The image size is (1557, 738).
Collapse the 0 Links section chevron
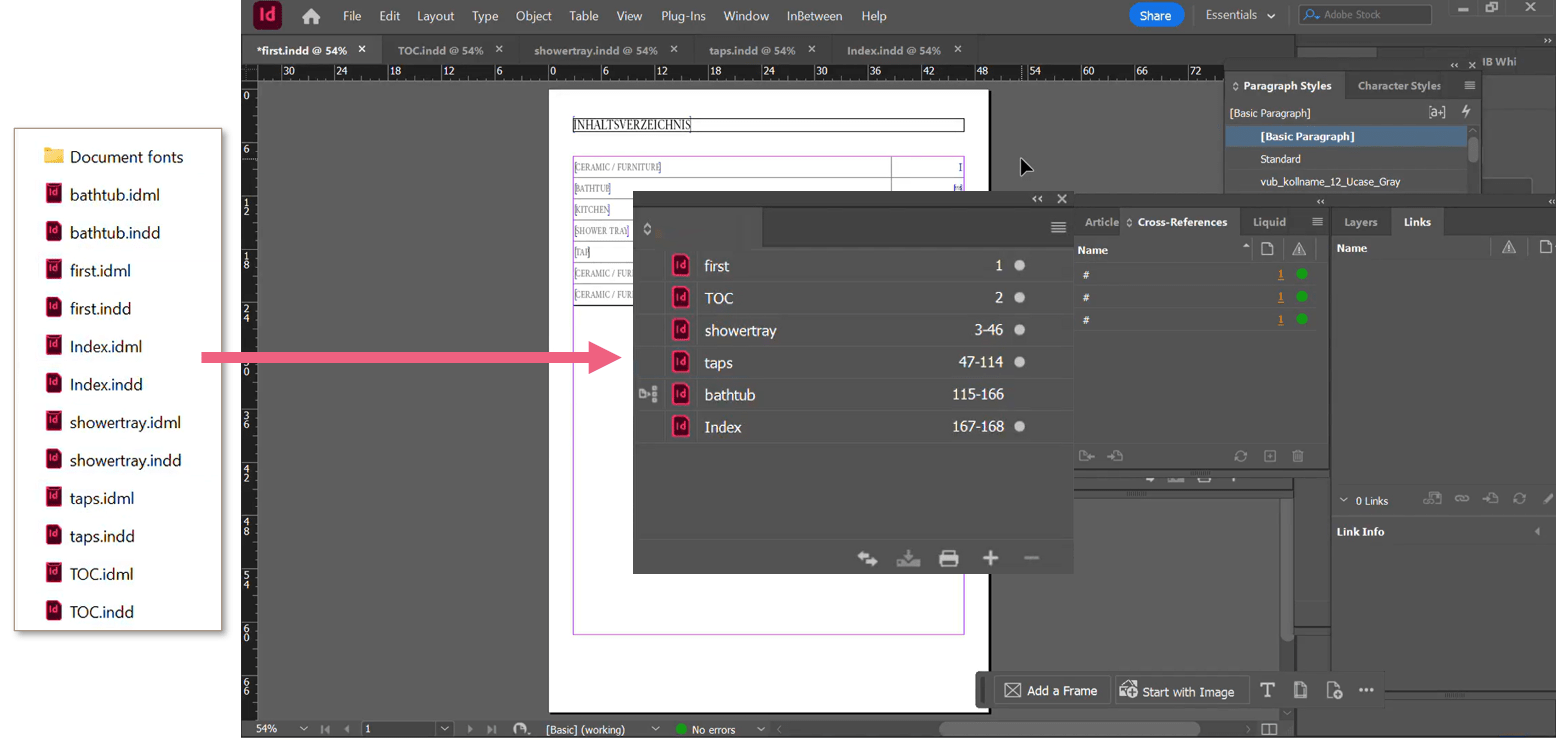(1343, 501)
